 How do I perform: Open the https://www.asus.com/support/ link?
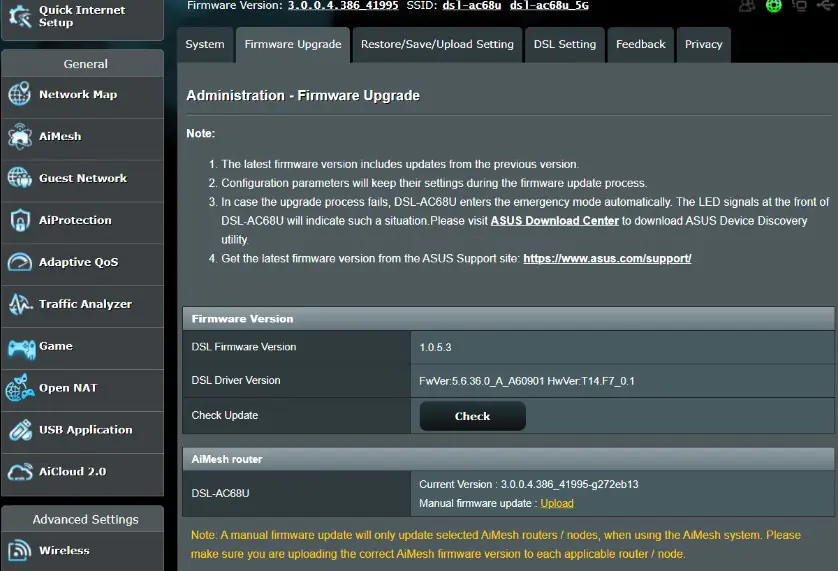click(607, 259)
